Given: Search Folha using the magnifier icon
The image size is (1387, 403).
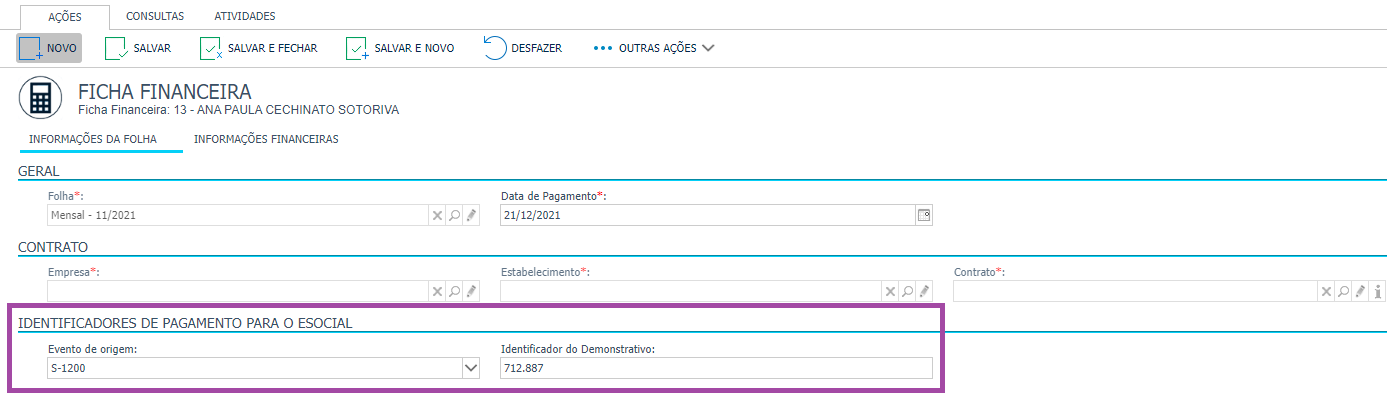Looking at the screenshot, I should pyautogui.click(x=454, y=214).
